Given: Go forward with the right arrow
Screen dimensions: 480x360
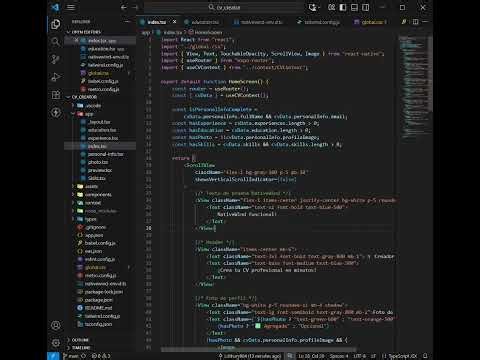Looking at the screenshot, I should coord(135,7).
